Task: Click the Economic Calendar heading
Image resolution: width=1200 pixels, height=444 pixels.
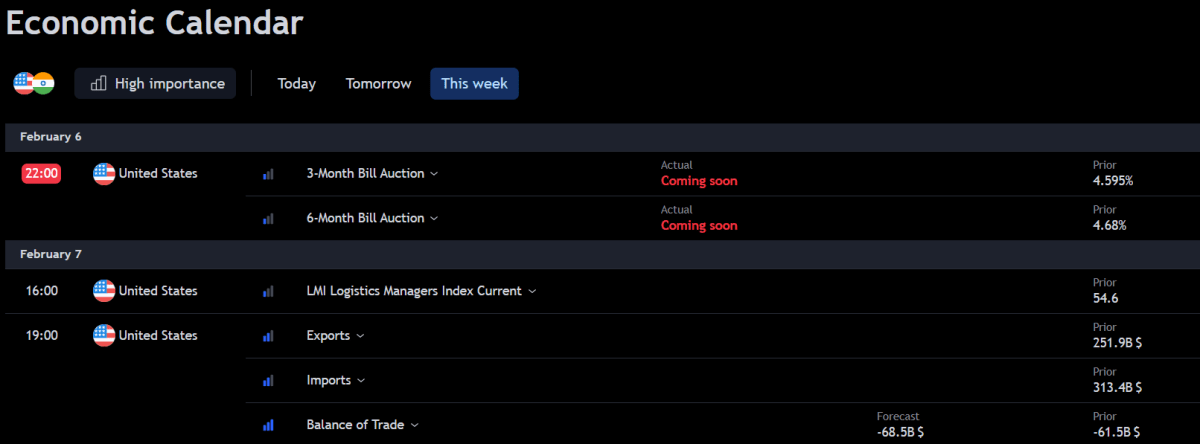Action: point(155,22)
